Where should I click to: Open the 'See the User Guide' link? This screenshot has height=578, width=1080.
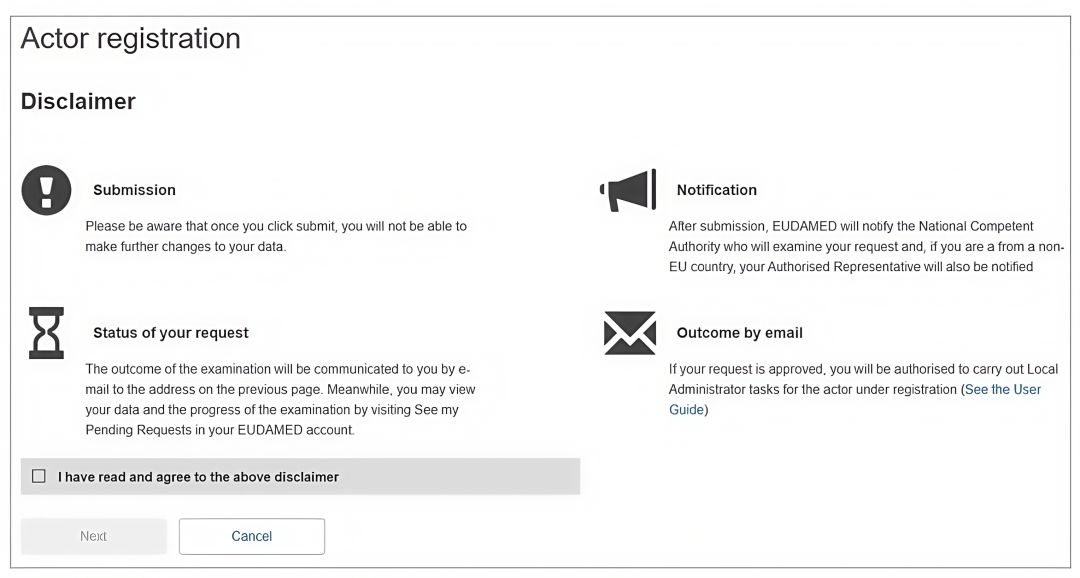pos(1002,390)
